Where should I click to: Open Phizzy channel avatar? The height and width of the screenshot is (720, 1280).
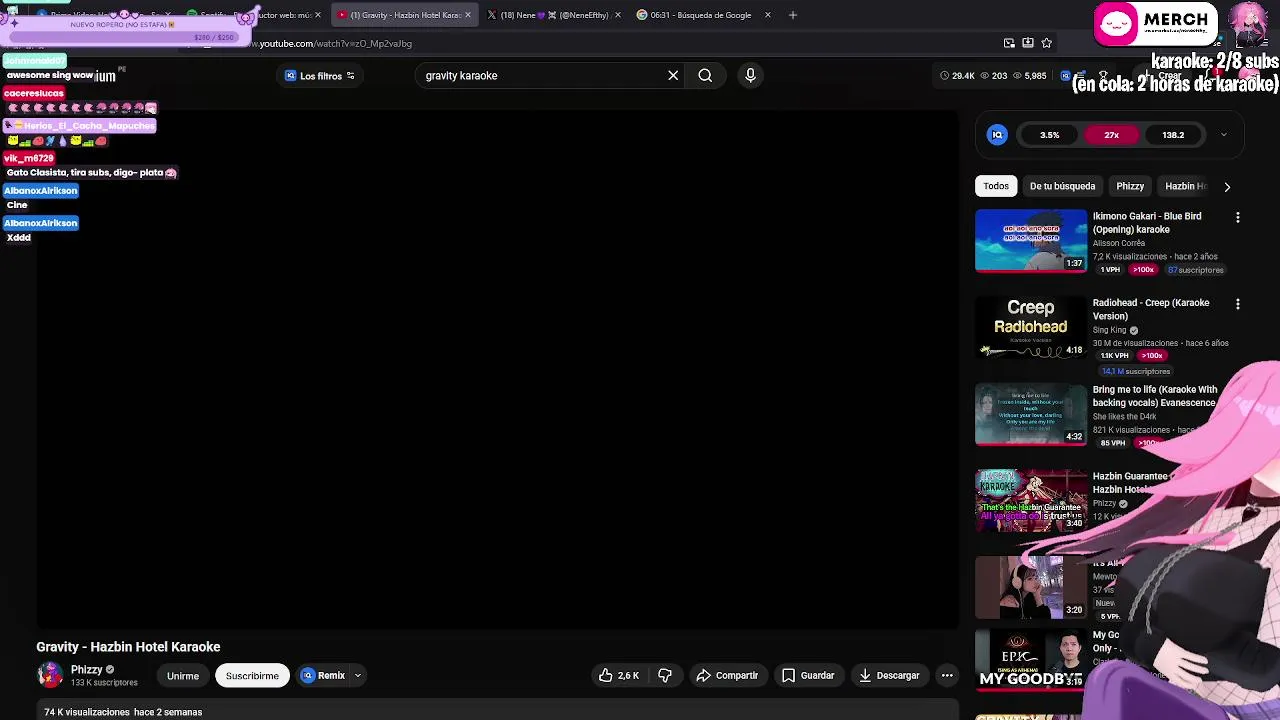pos(50,675)
